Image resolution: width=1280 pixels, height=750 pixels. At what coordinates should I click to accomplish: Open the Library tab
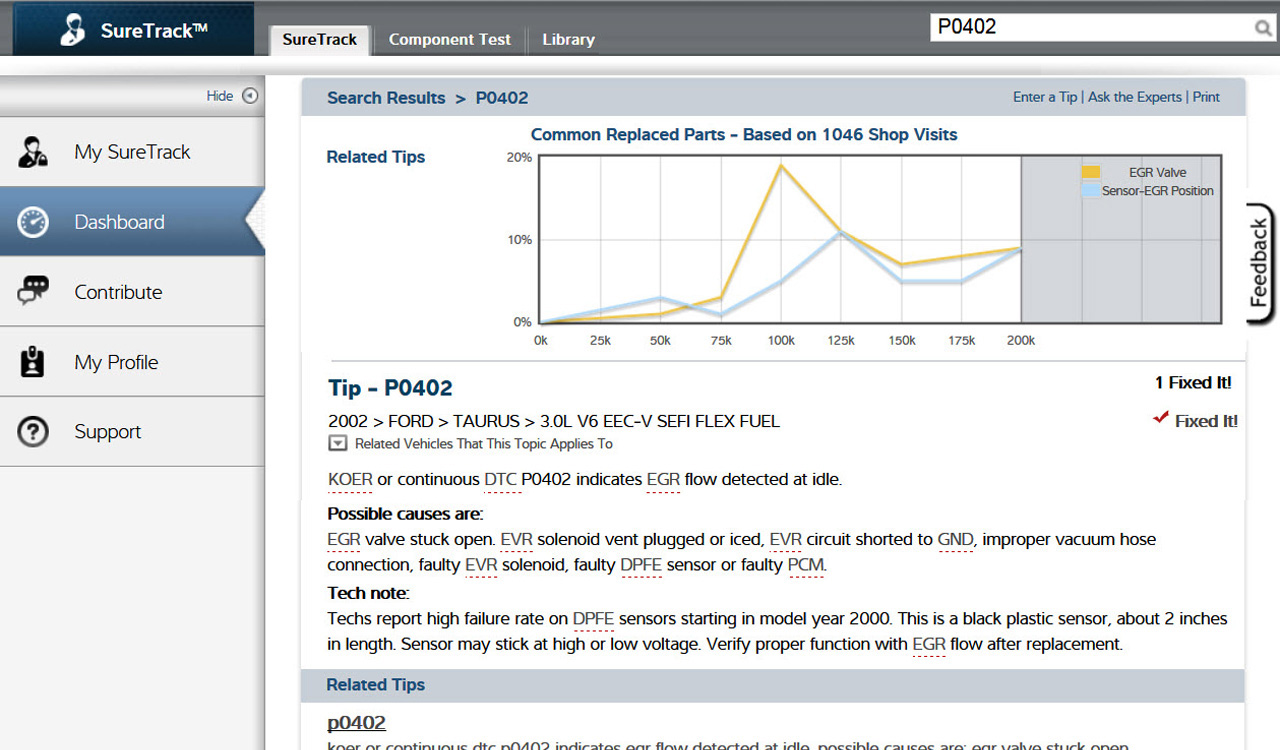pos(568,40)
